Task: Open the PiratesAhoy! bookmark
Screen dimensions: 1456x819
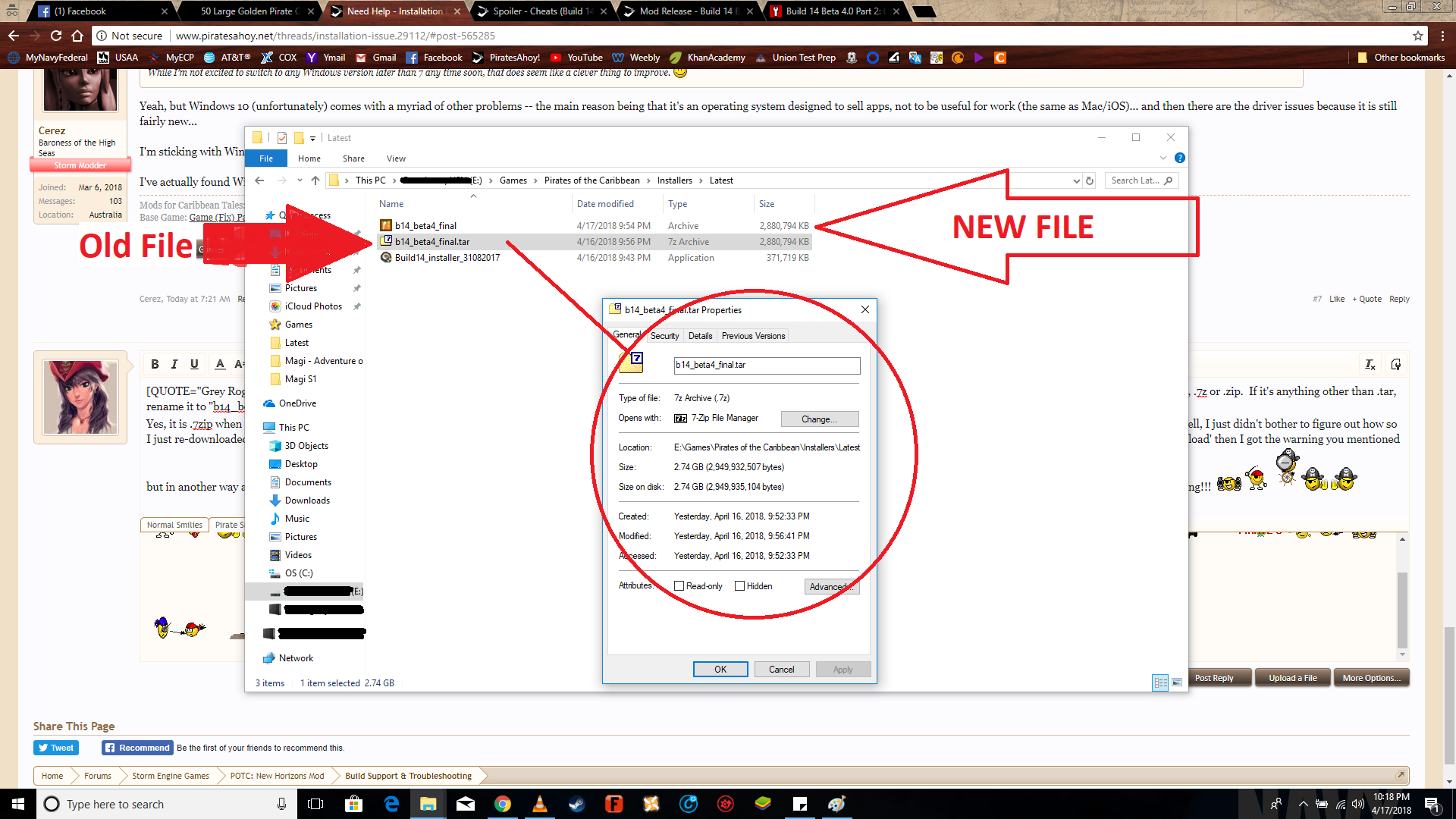Action: click(x=507, y=58)
